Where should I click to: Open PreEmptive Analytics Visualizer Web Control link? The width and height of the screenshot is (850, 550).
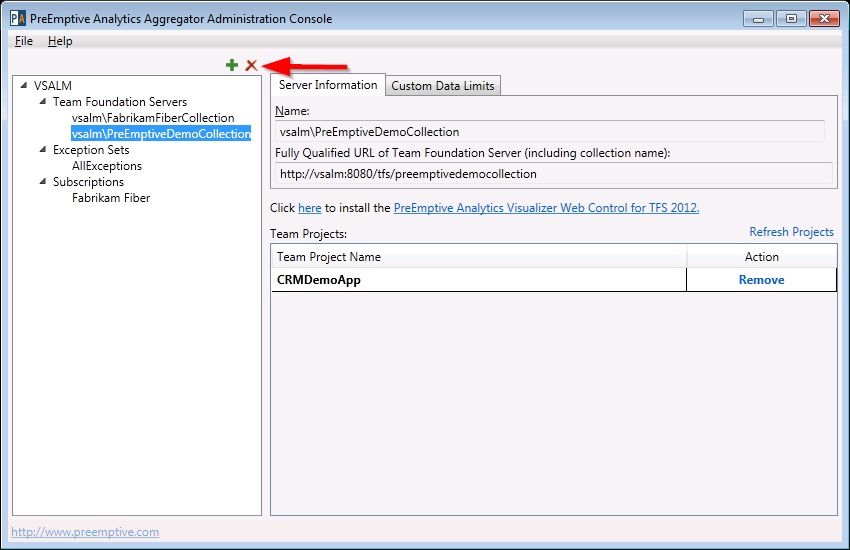546,208
